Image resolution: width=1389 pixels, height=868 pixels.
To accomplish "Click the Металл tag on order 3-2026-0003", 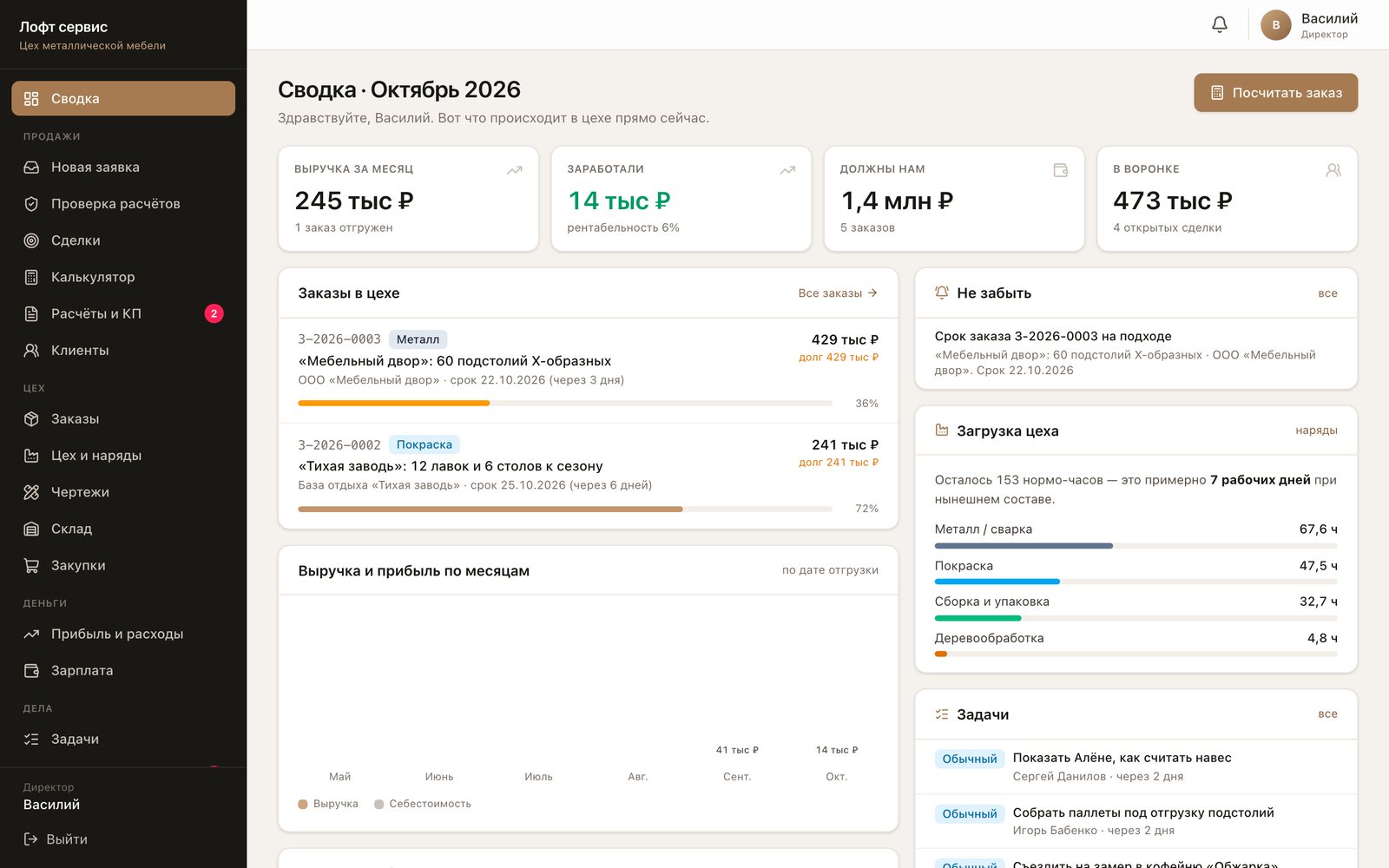I will point(418,339).
